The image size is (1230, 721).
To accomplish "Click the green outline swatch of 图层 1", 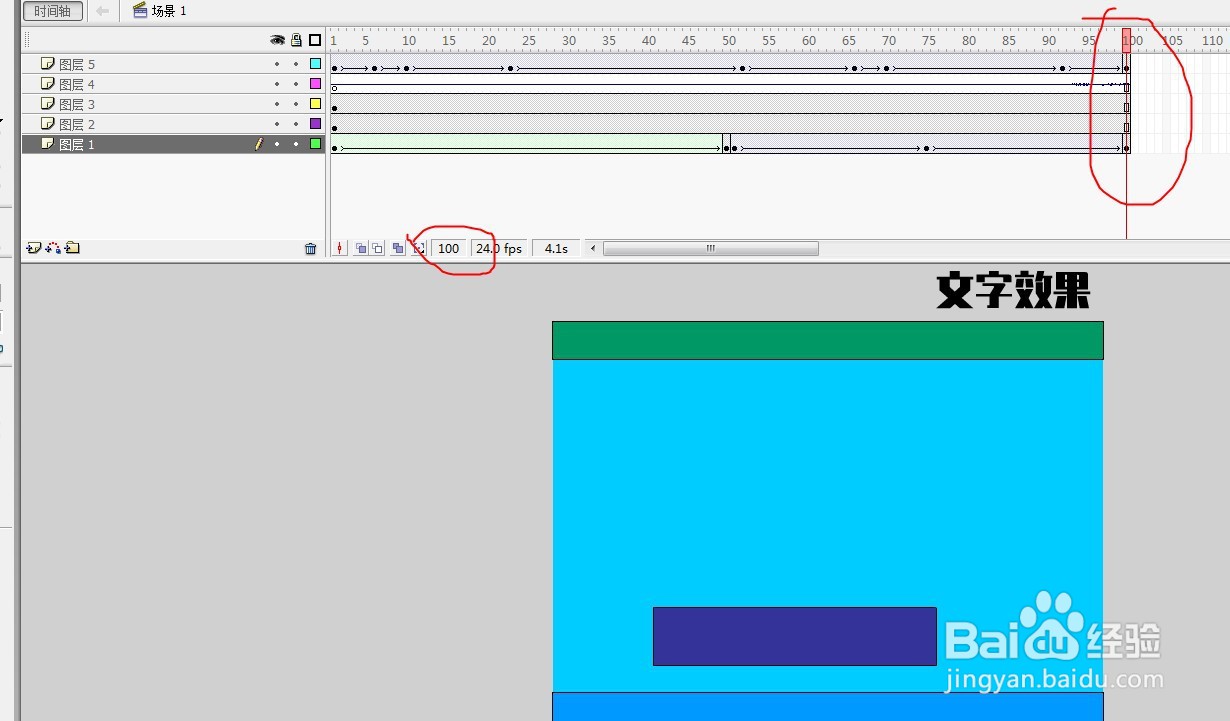I will (x=315, y=144).
